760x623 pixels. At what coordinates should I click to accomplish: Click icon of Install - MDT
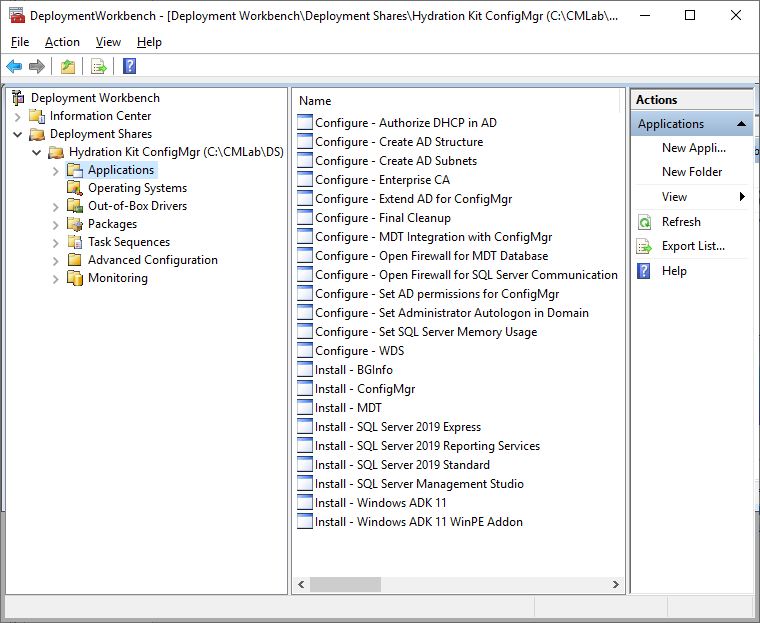(x=305, y=407)
